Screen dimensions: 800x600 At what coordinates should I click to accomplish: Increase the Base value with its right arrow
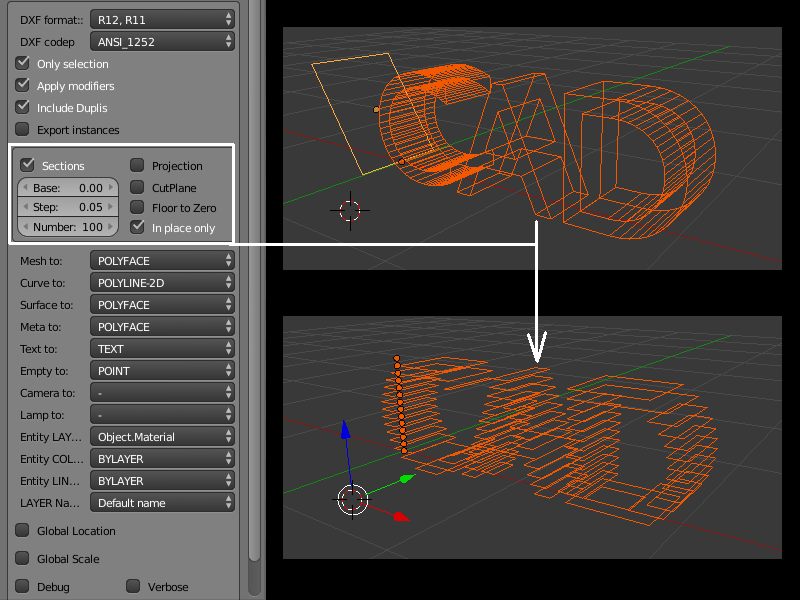coord(111,188)
